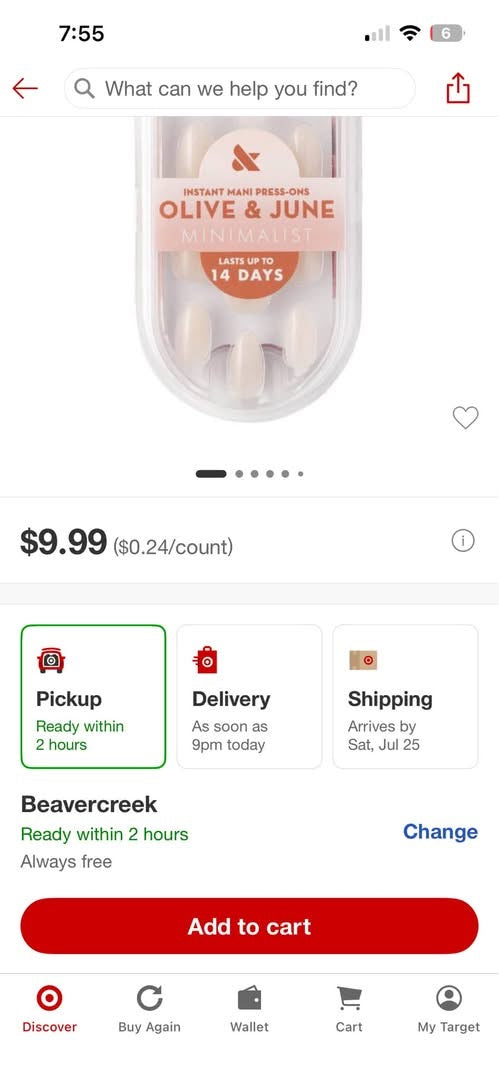Open the Buy Again tab
The height and width of the screenshot is (1080, 499).
(x=149, y=1009)
